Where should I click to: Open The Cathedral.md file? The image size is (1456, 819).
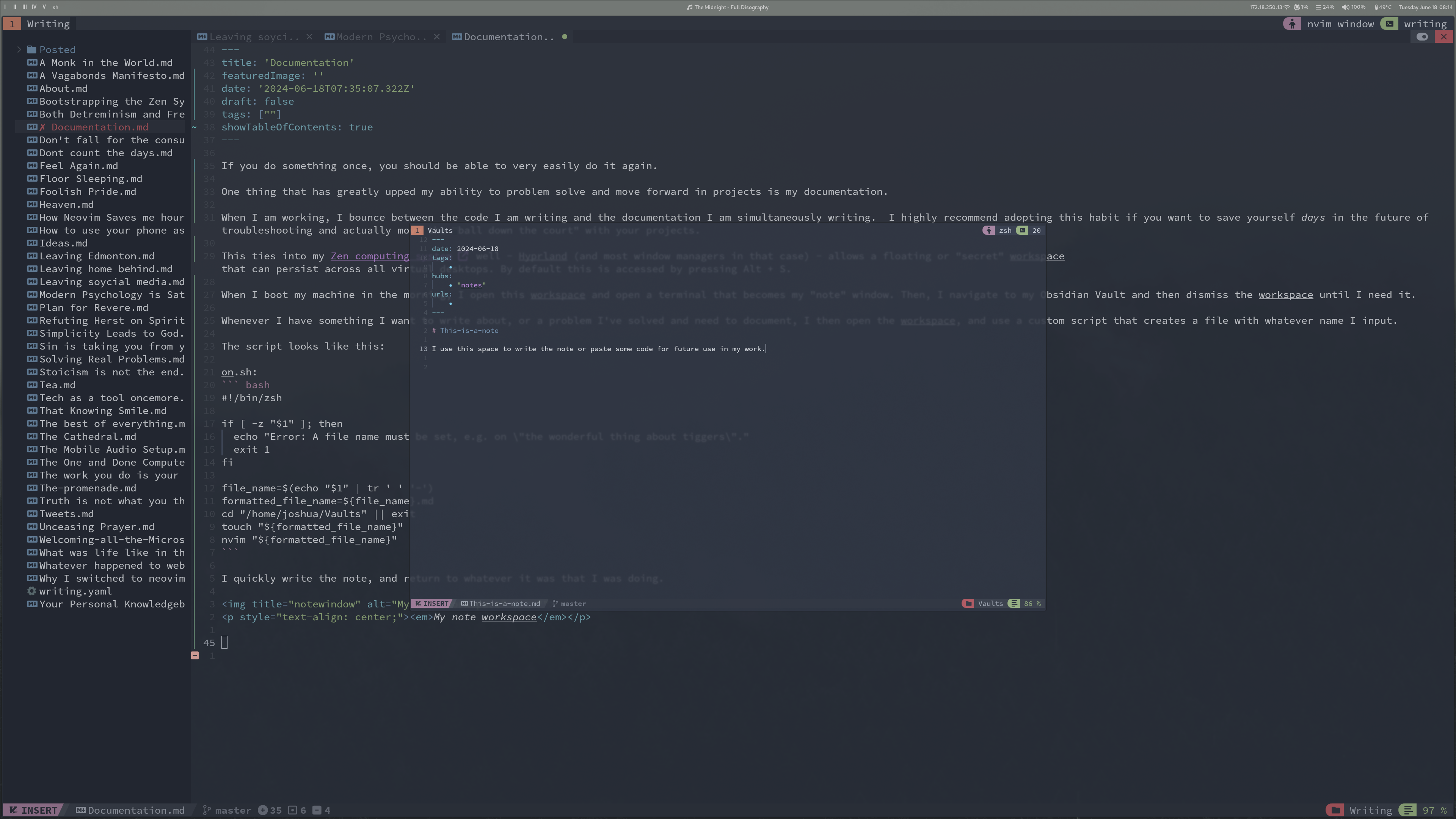[88, 436]
